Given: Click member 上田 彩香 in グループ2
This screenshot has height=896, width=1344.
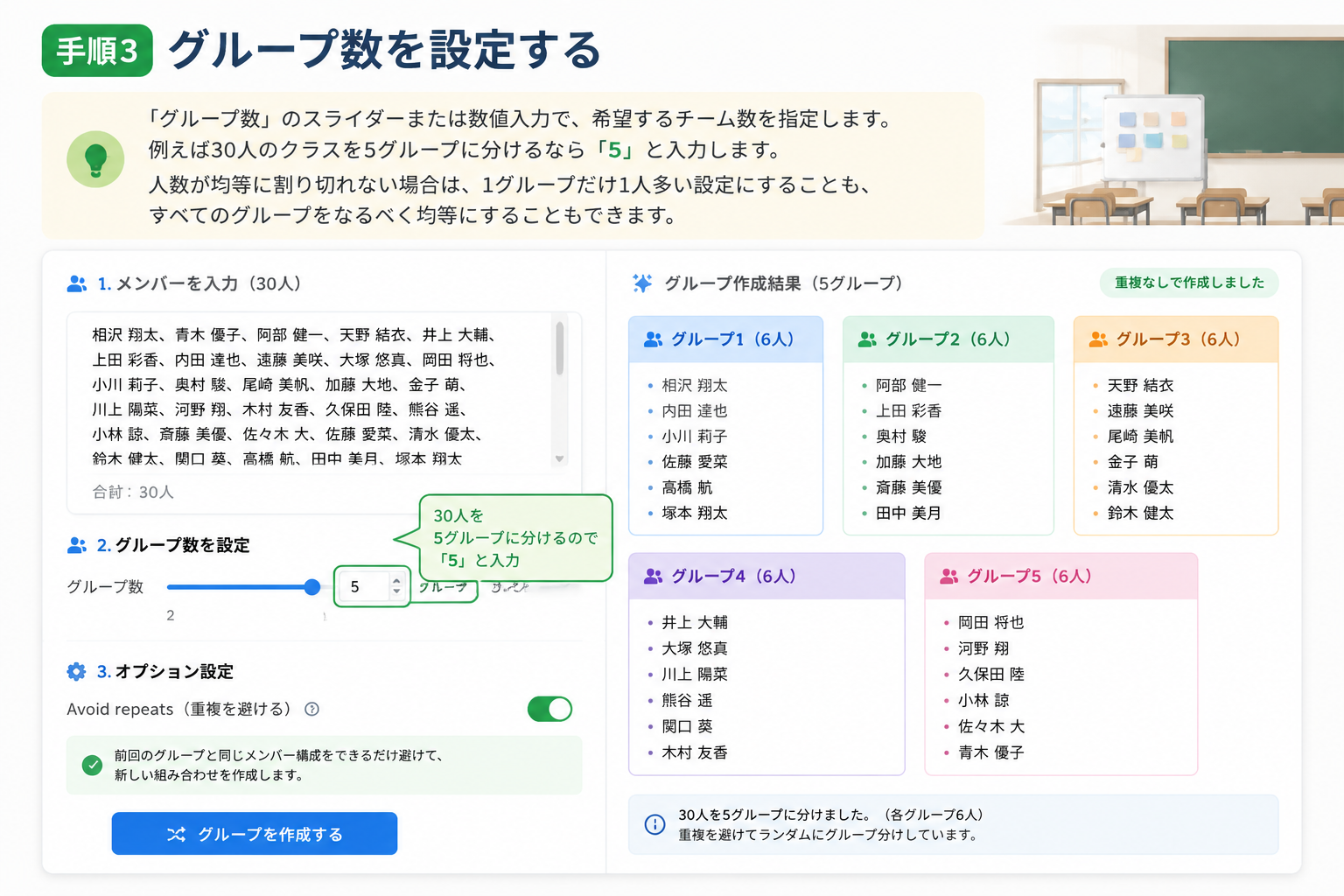Looking at the screenshot, I should (x=909, y=411).
